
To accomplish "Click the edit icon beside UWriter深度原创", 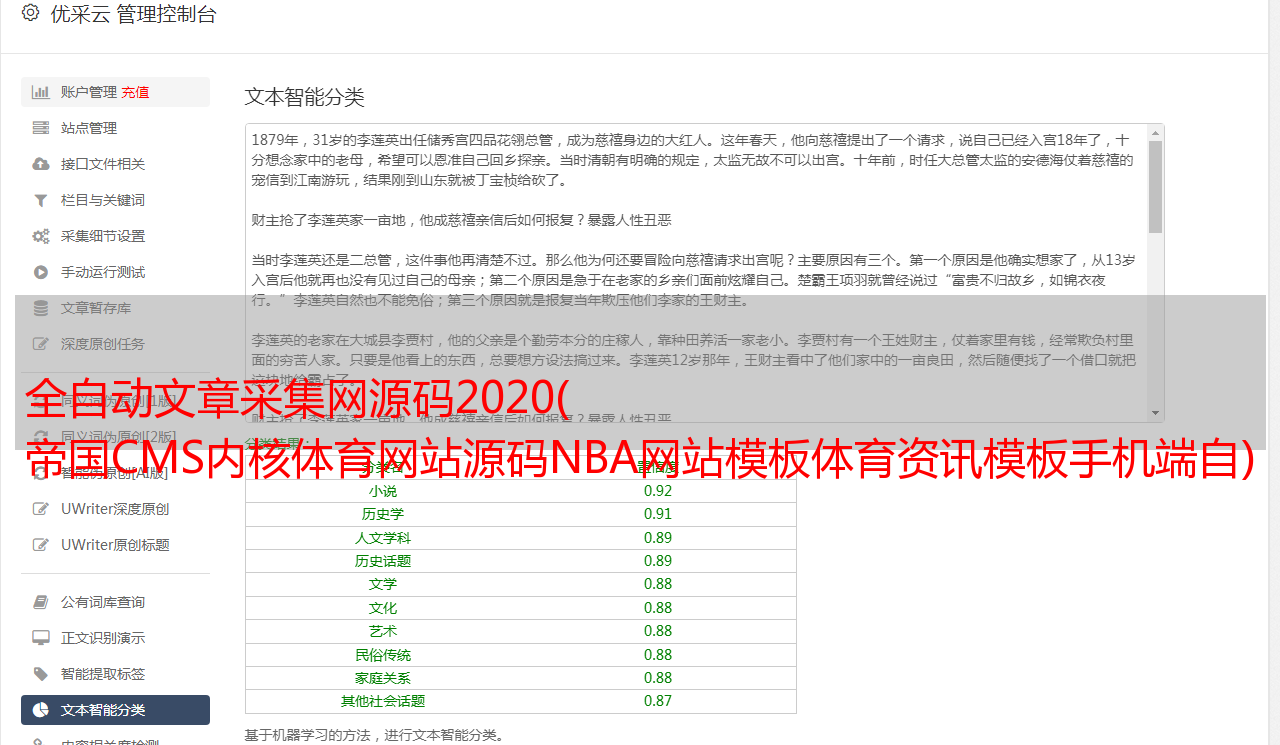I will (41, 509).
